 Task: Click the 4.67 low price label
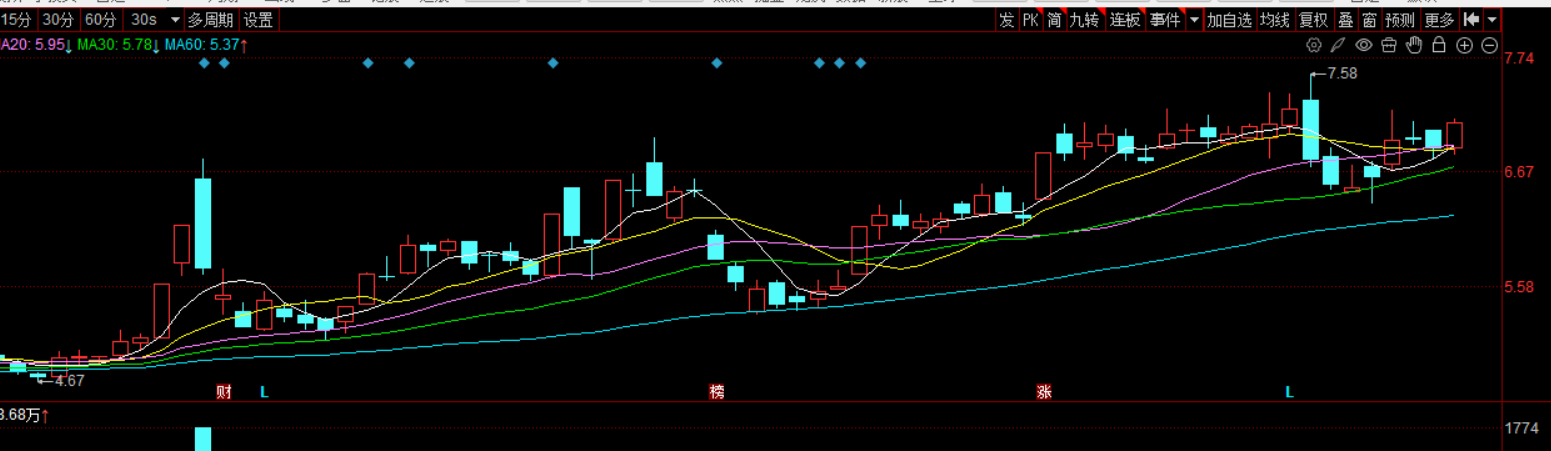point(69,381)
